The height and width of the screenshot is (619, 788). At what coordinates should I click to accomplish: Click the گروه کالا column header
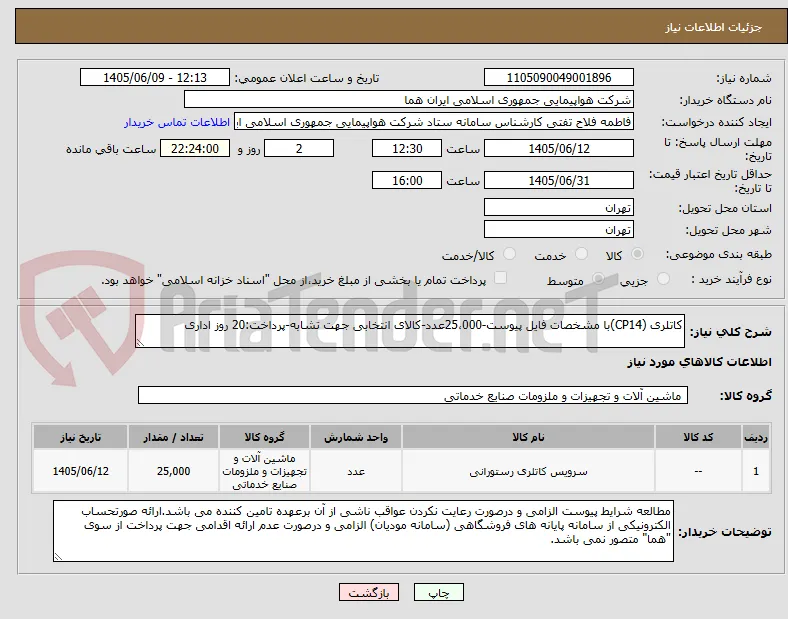click(x=264, y=437)
